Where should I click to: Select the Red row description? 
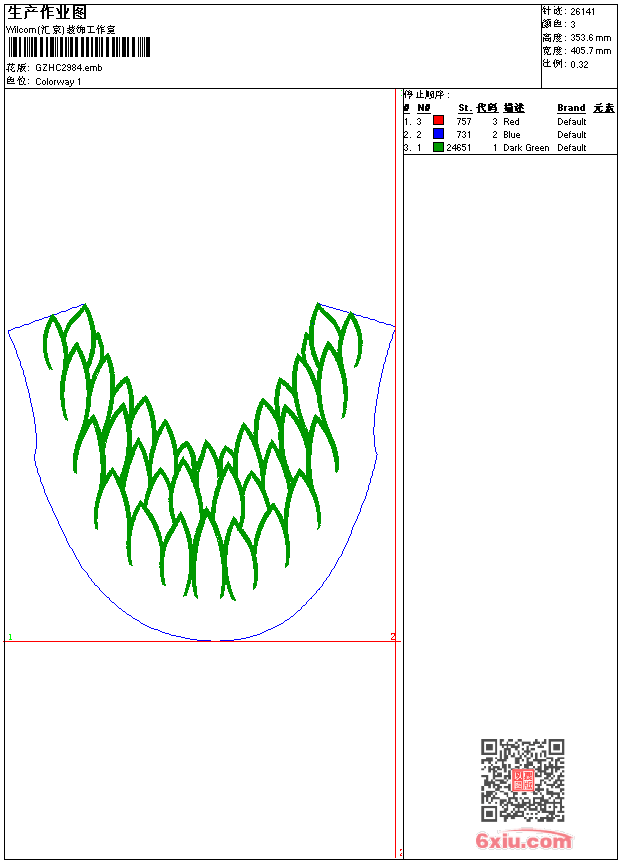click(511, 121)
